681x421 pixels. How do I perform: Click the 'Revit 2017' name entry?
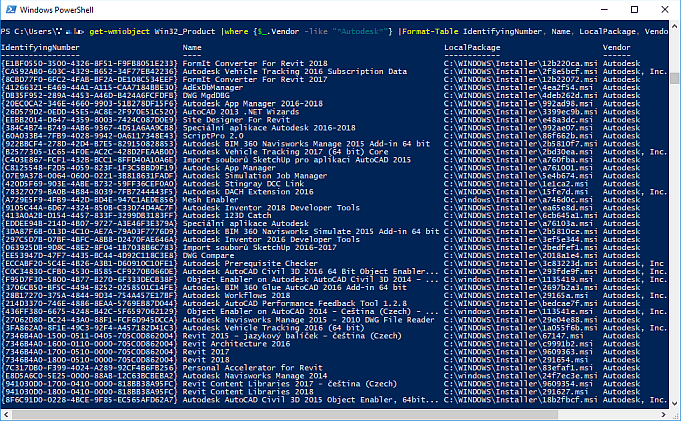[x=206, y=351]
